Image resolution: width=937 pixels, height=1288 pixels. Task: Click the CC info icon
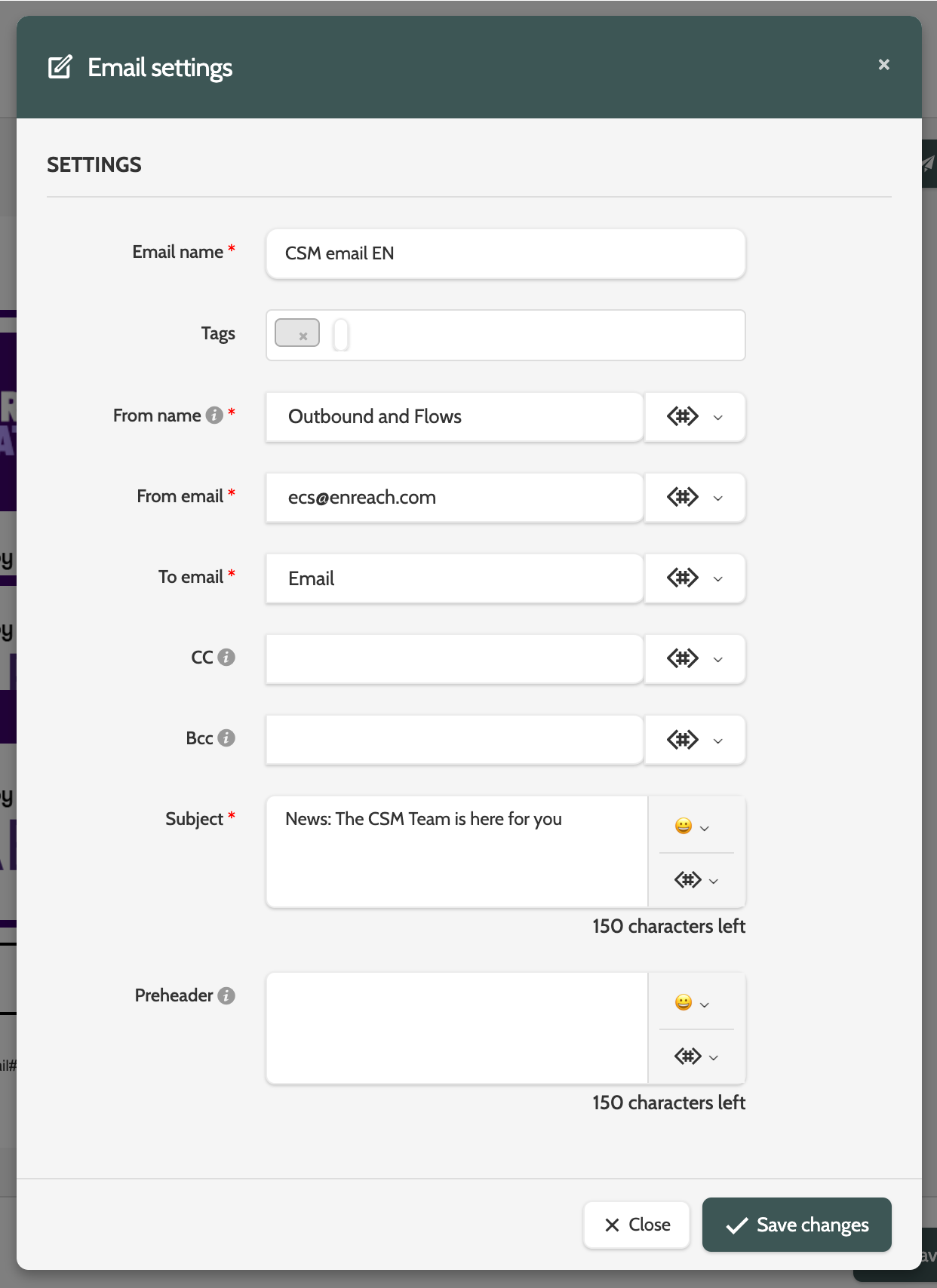point(226,658)
